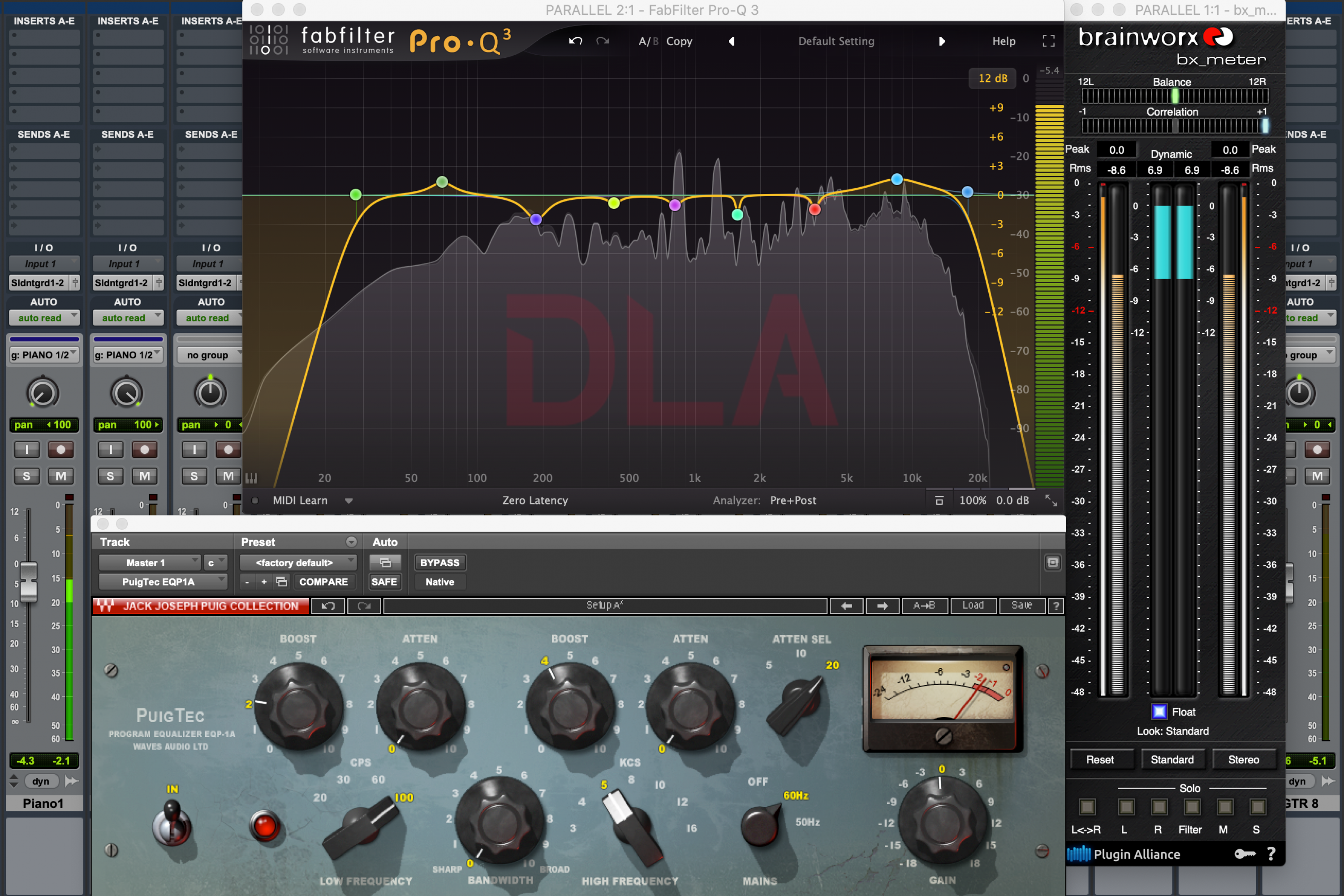The image size is (1344, 896).
Task: Click the SAFE button
Action: pos(384,582)
